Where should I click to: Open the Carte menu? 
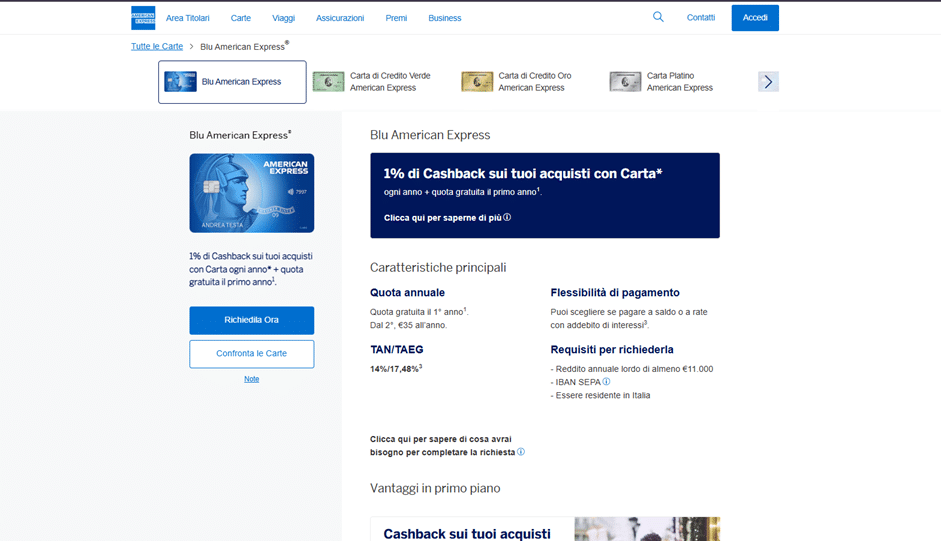(241, 18)
